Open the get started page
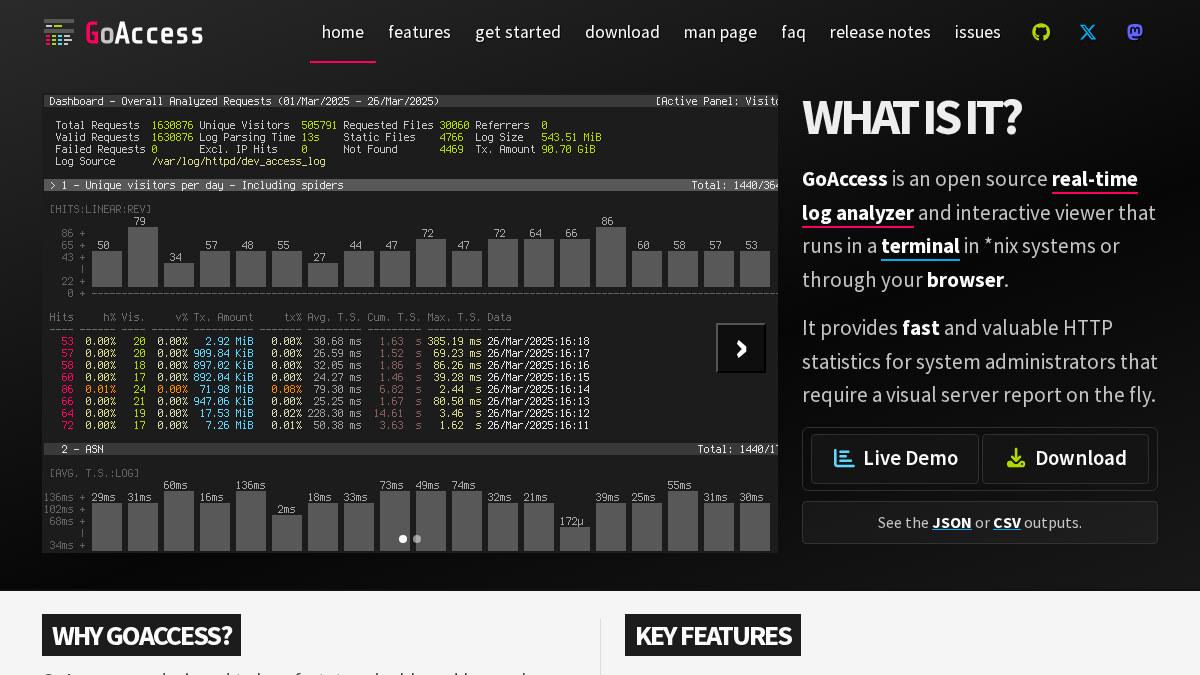 518,32
